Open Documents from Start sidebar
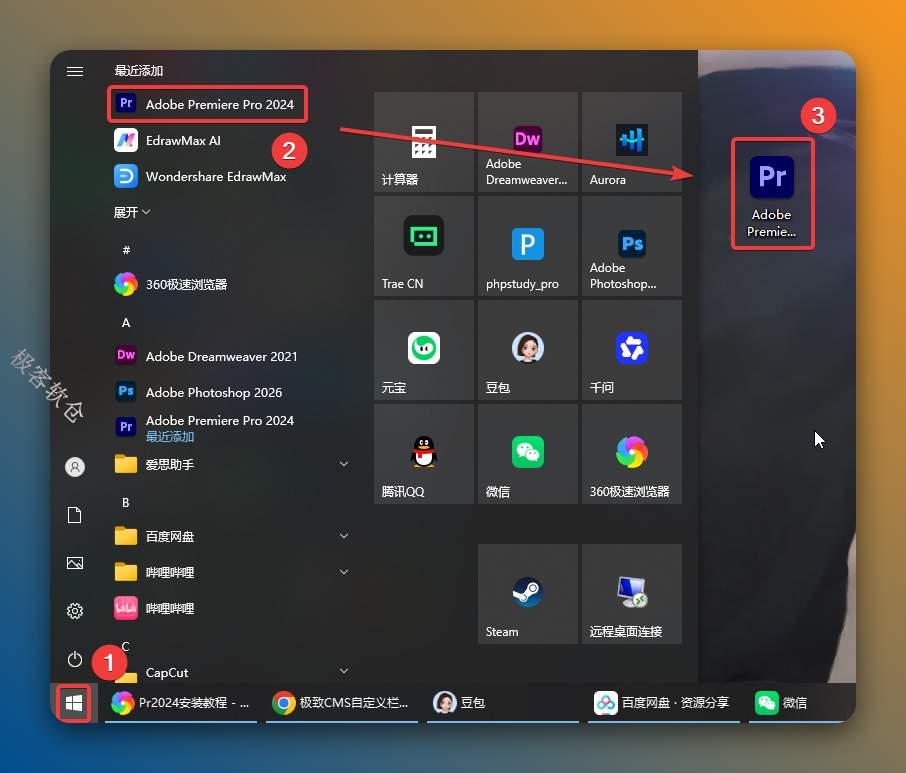The height and width of the screenshot is (773, 906). tap(75, 515)
